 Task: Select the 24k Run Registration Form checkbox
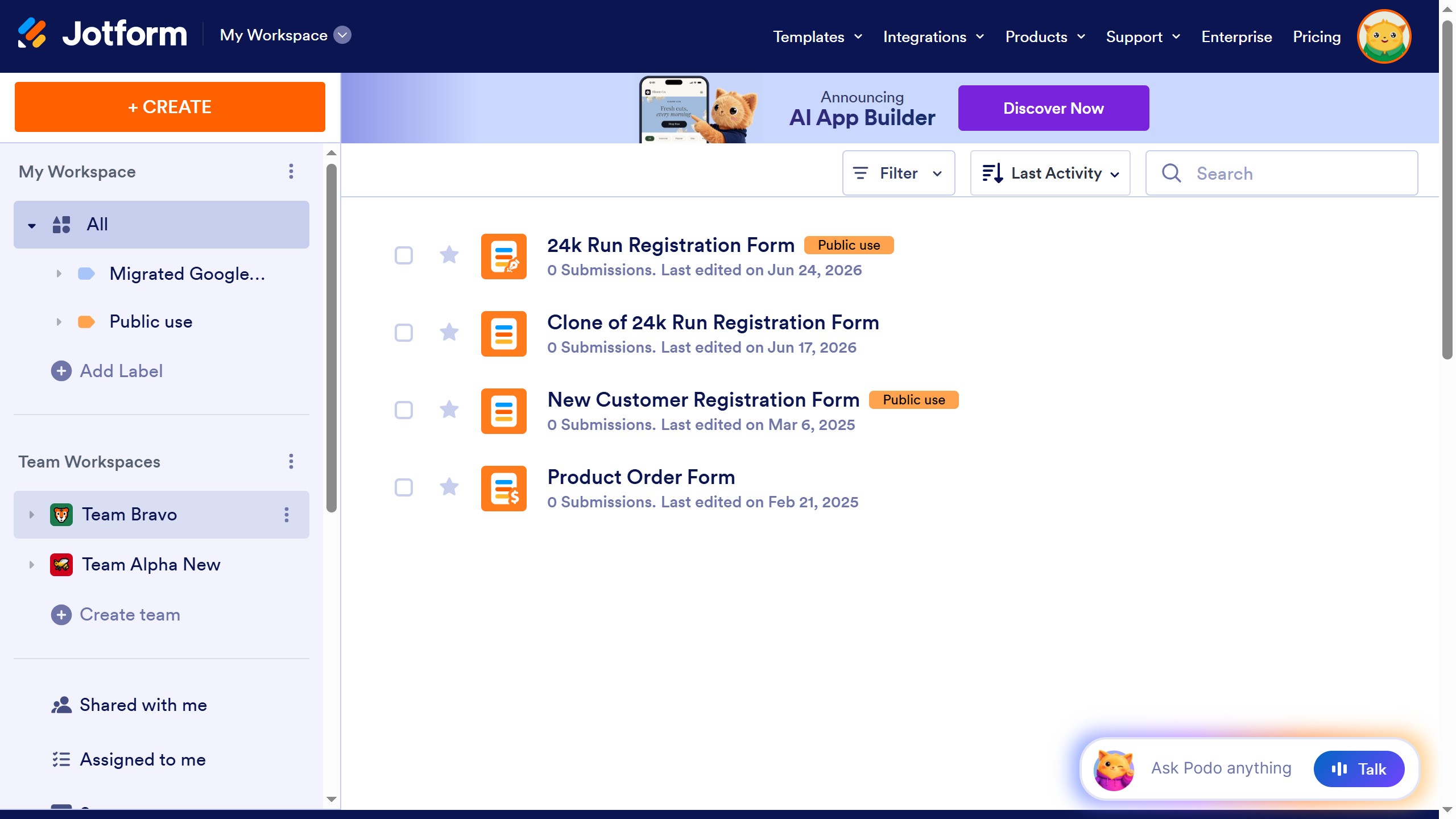[404, 255]
